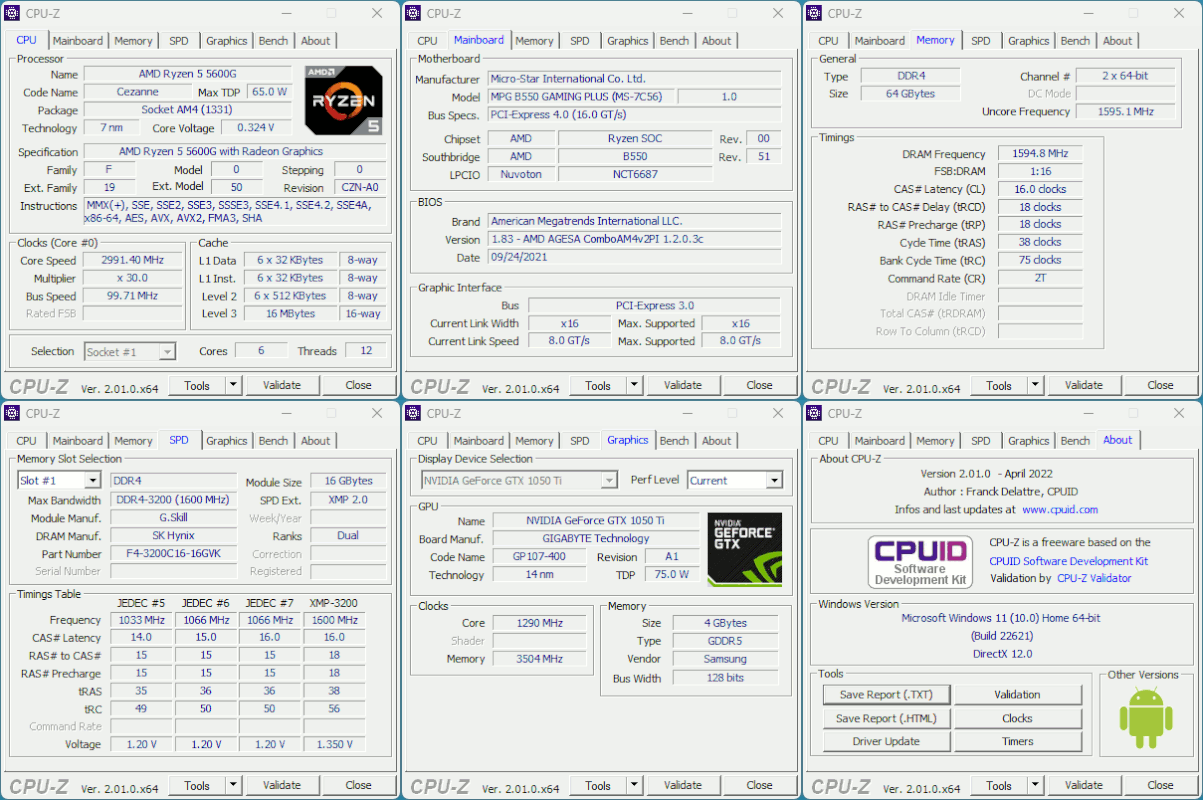Click the Southbridge B550 value
The image size is (1203, 800).
635,157
